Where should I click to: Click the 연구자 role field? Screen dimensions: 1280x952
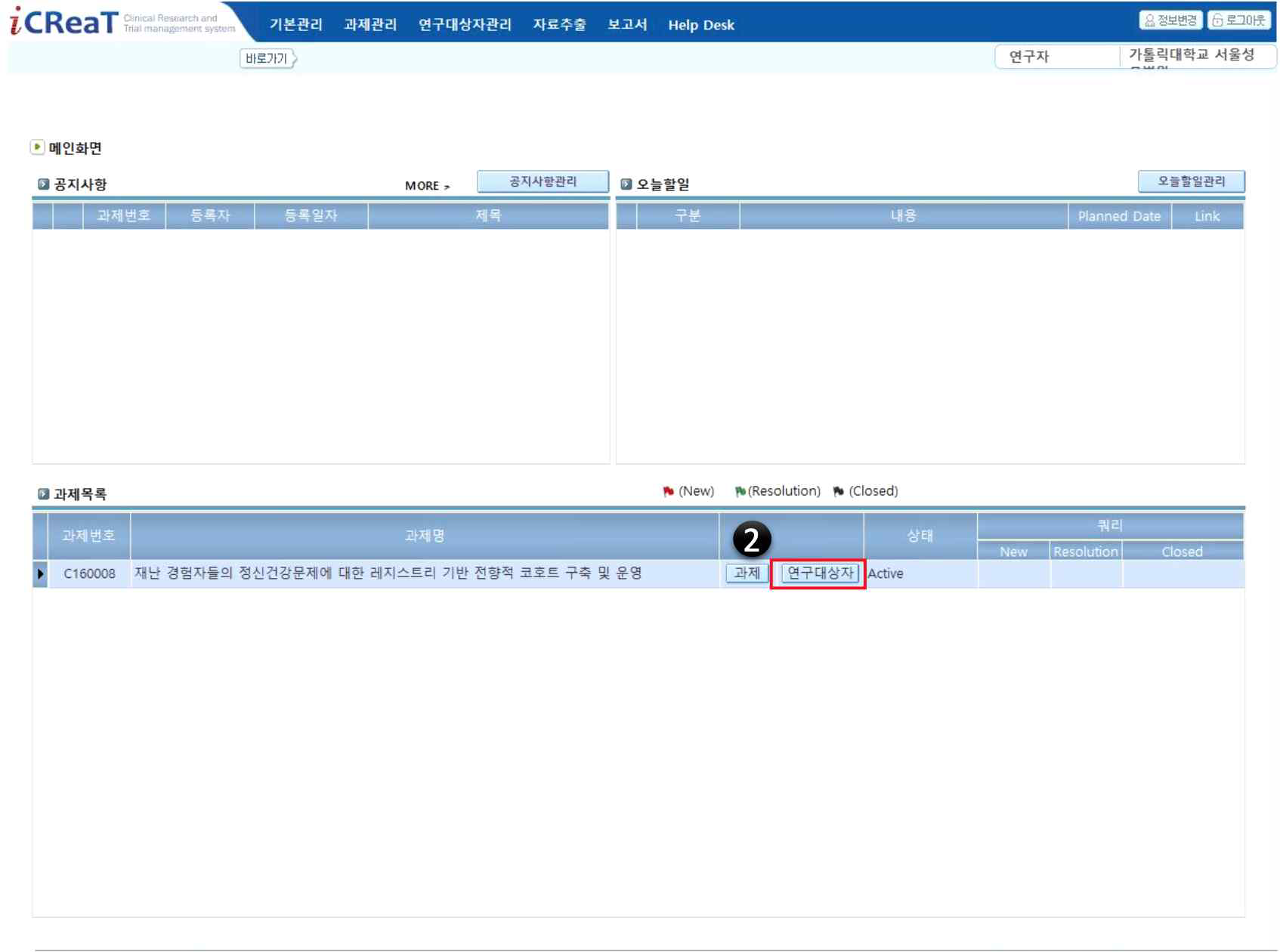tap(1057, 57)
